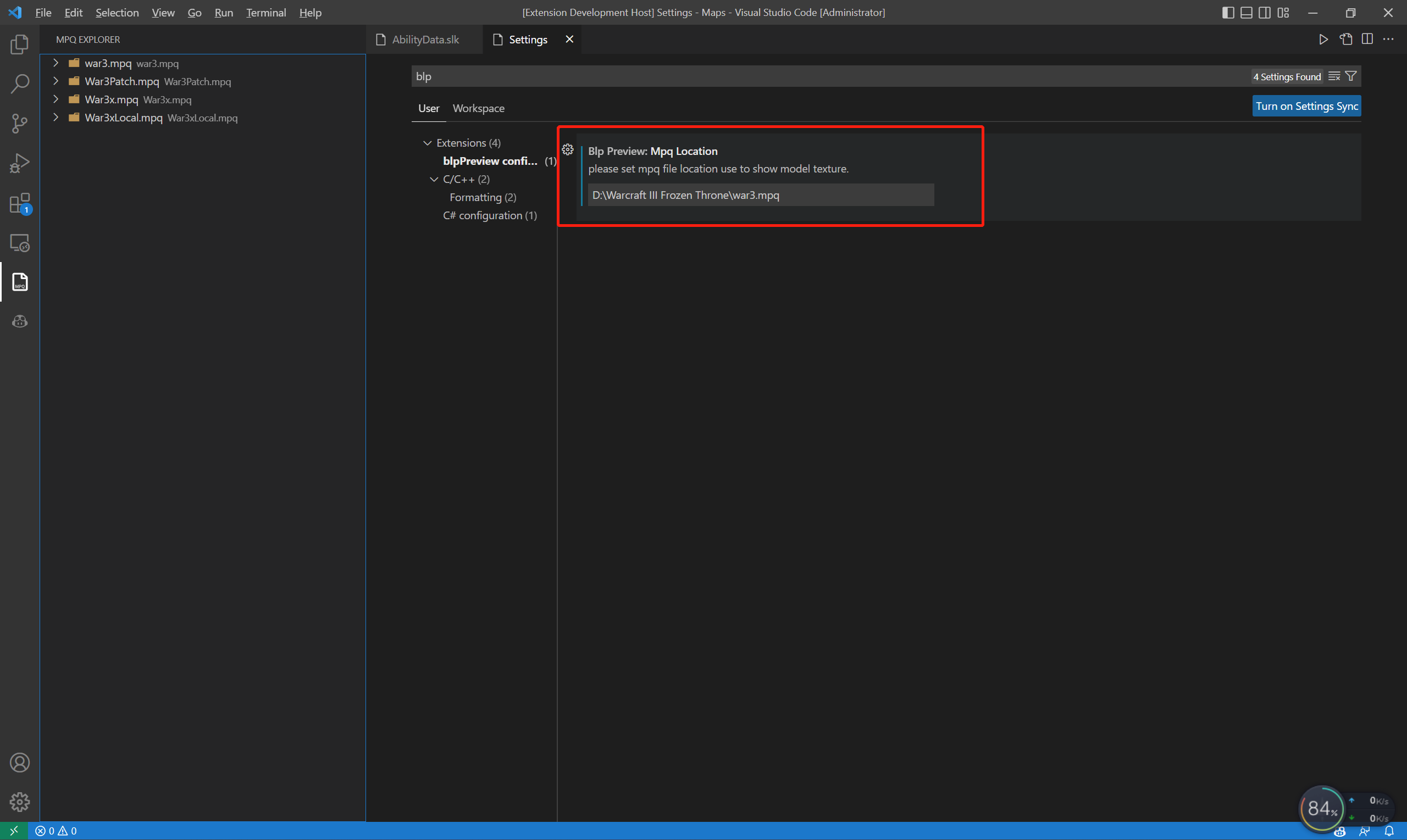Click the '4 Settings Found' count label

(1287, 76)
